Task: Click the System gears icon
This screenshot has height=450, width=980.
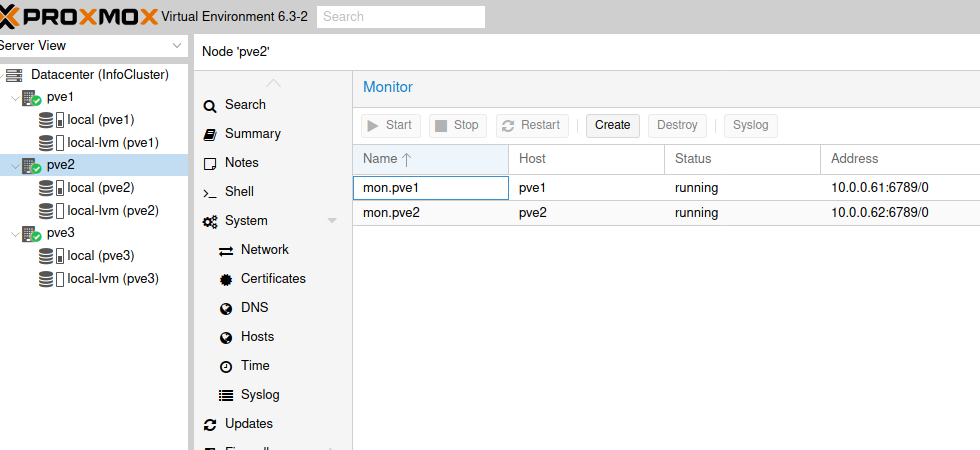Action: point(210,222)
